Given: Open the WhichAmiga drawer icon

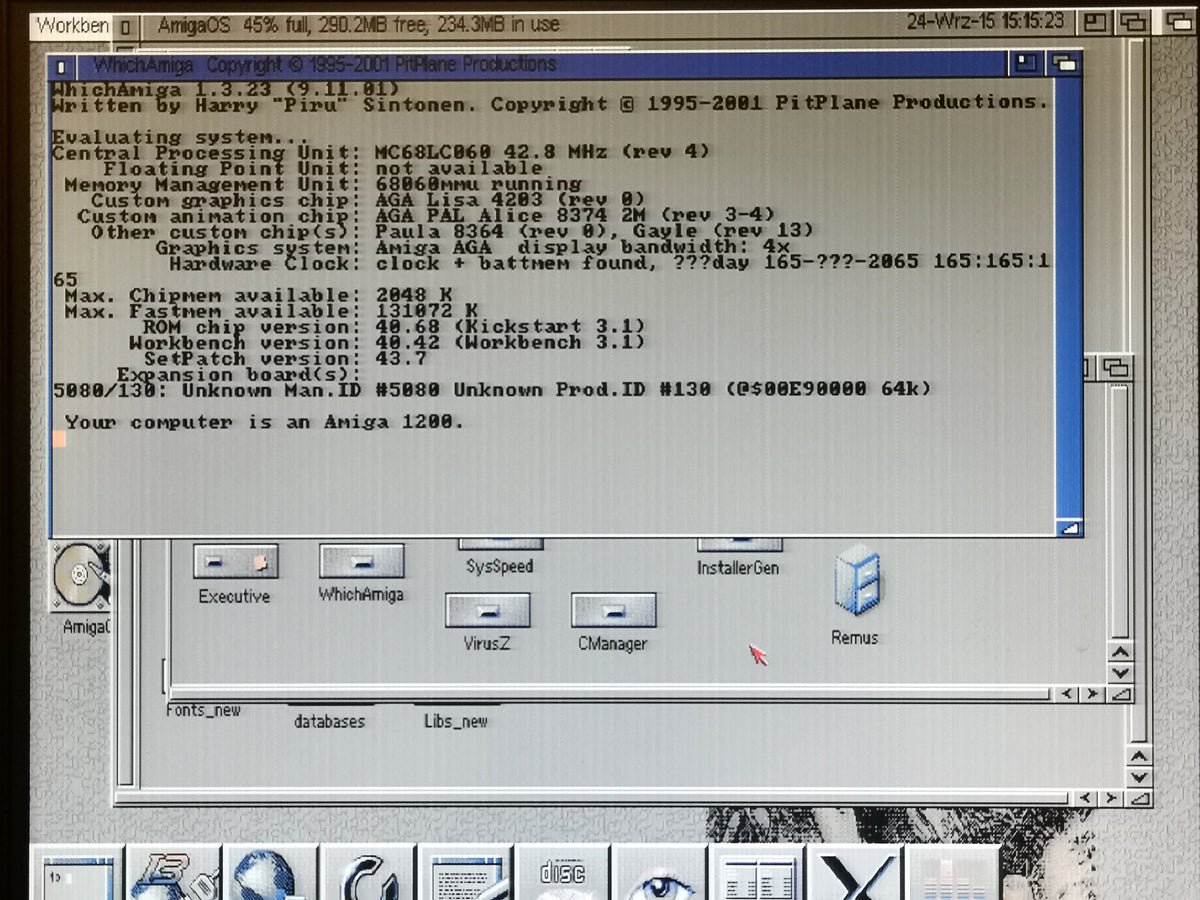Looking at the screenshot, I should [361, 562].
